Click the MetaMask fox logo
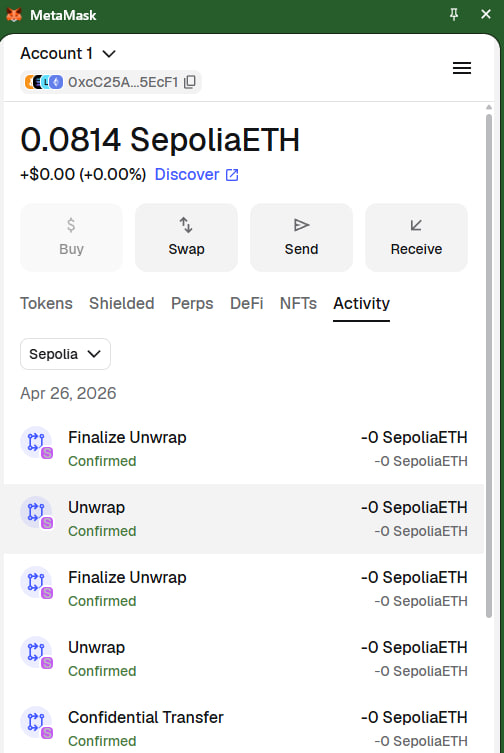The height and width of the screenshot is (753, 504). pos(14,15)
